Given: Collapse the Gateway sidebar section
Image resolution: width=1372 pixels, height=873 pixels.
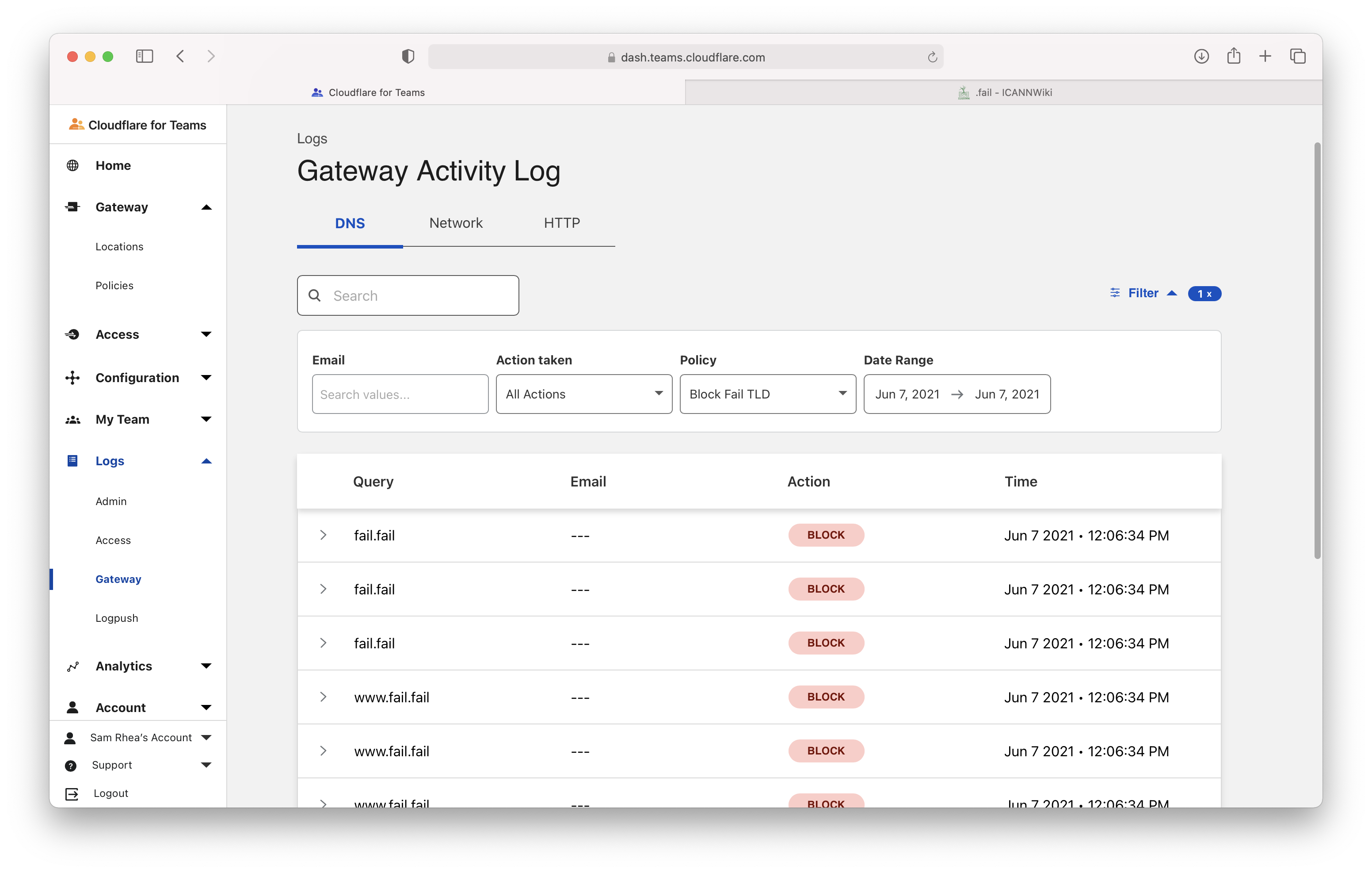Looking at the screenshot, I should (206, 207).
